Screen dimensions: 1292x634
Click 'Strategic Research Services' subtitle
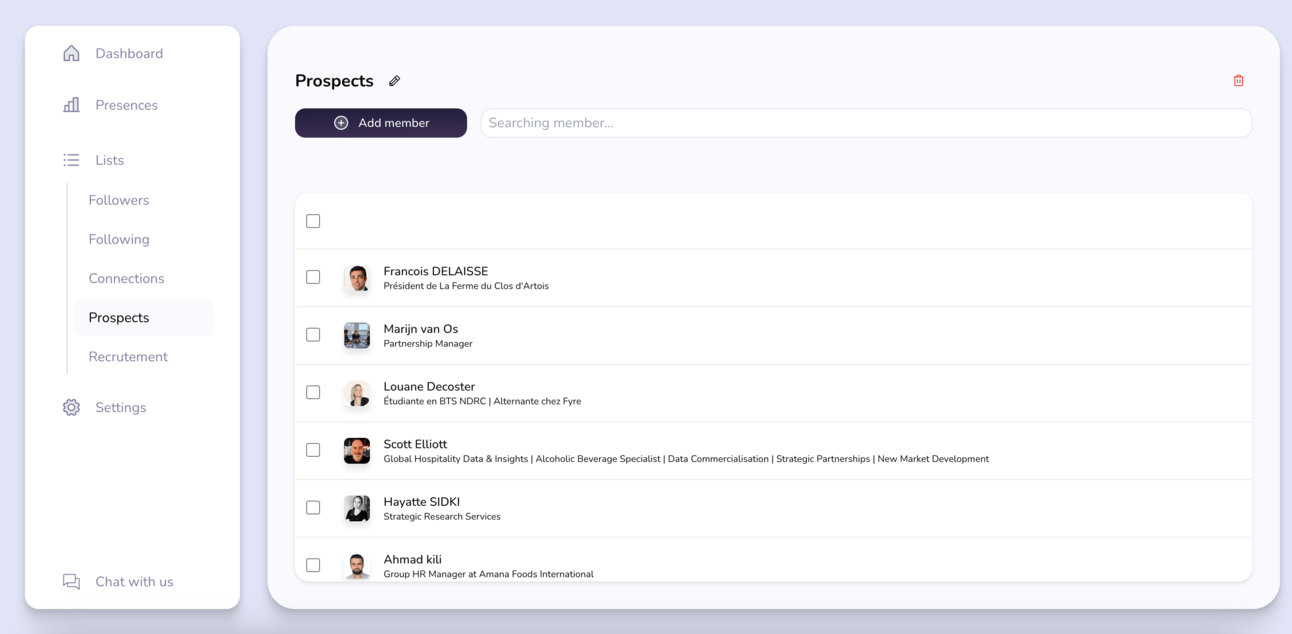pos(442,517)
